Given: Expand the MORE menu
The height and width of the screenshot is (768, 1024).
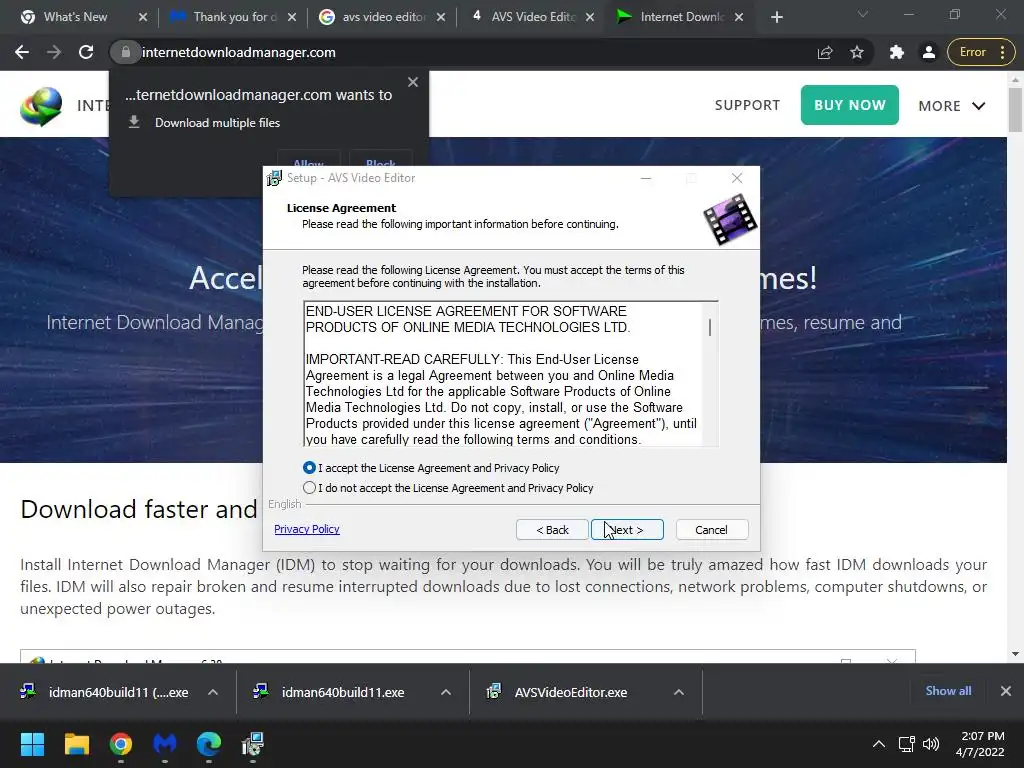Looking at the screenshot, I should pos(952,106).
